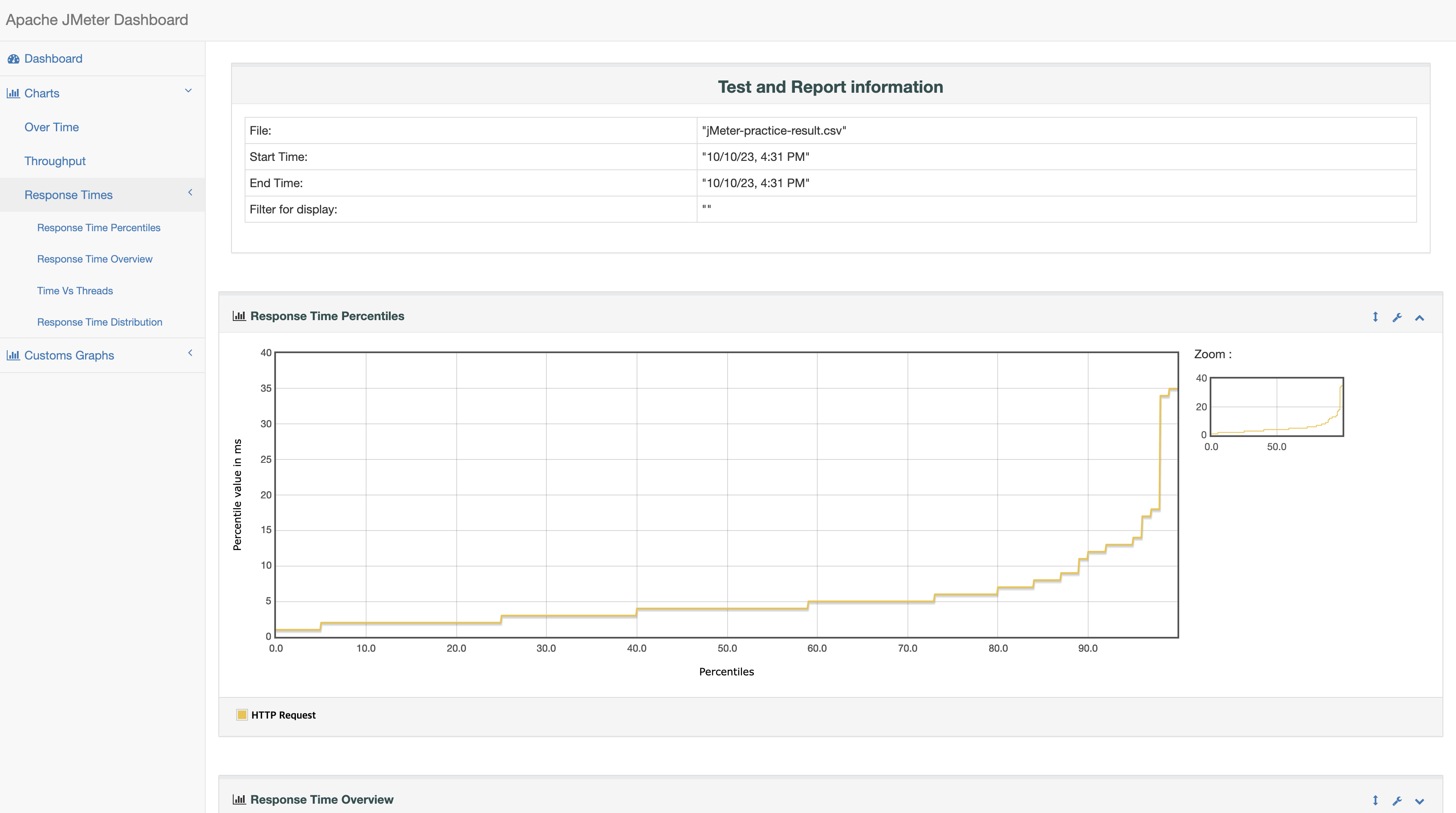Image resolution: width=1456 pixels, height=813 pixels.
Task: Toggle the HTTP Request series in legend
Action: pyautogui.click(x=283, y=715)
